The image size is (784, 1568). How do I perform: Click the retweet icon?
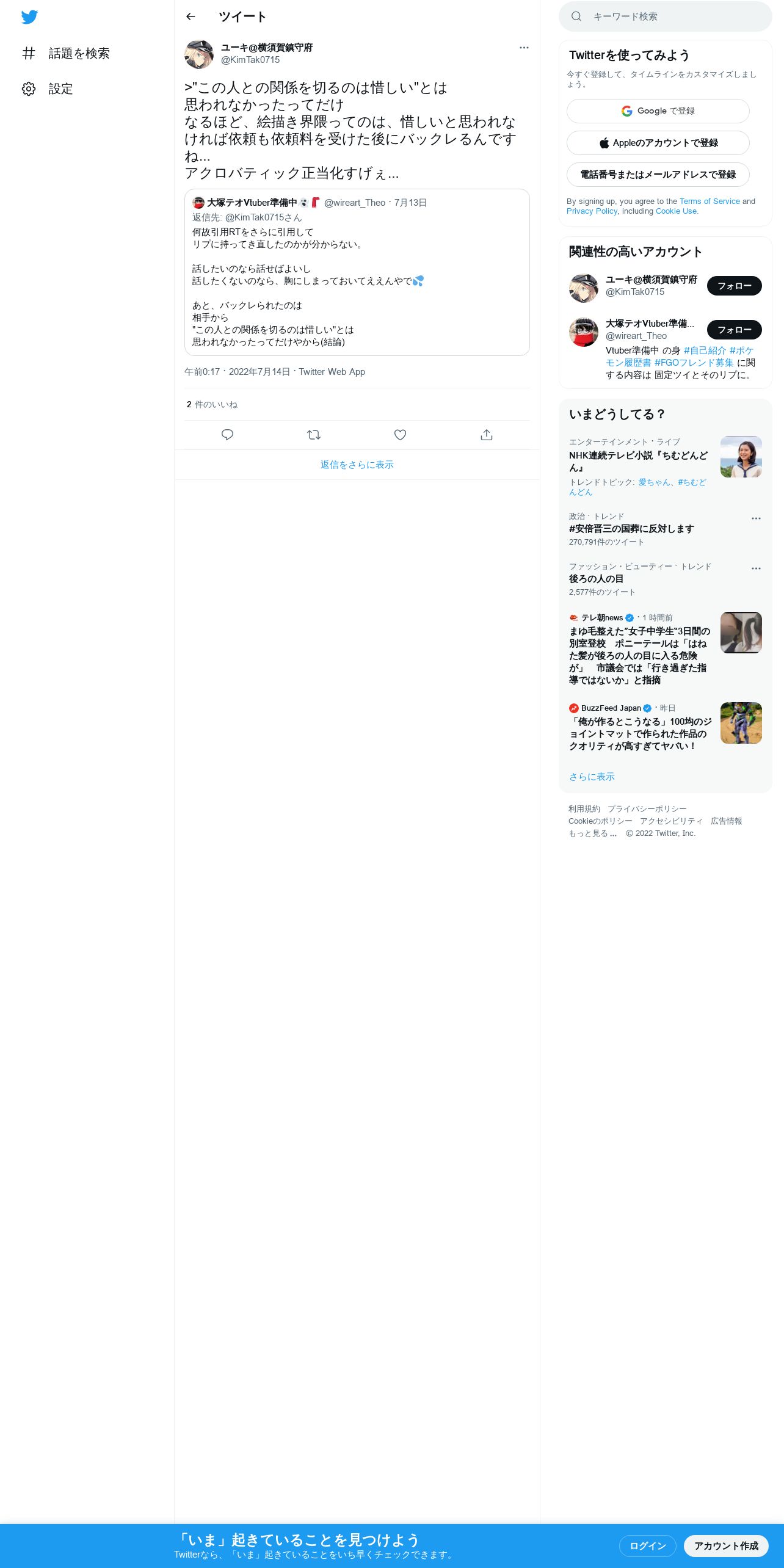click(x=314, y=435)
